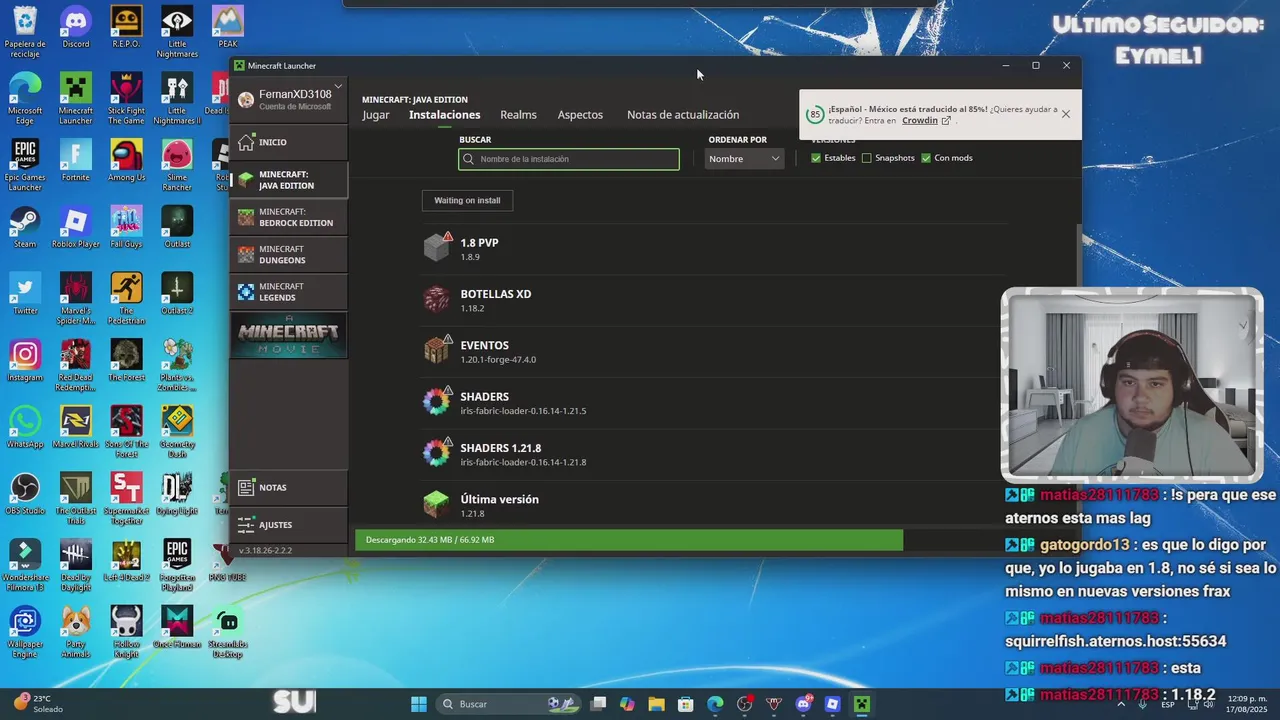Select the SHADERS iris-fabric-loader-0.16.14-1.21.5 installation

pos(710,402)
